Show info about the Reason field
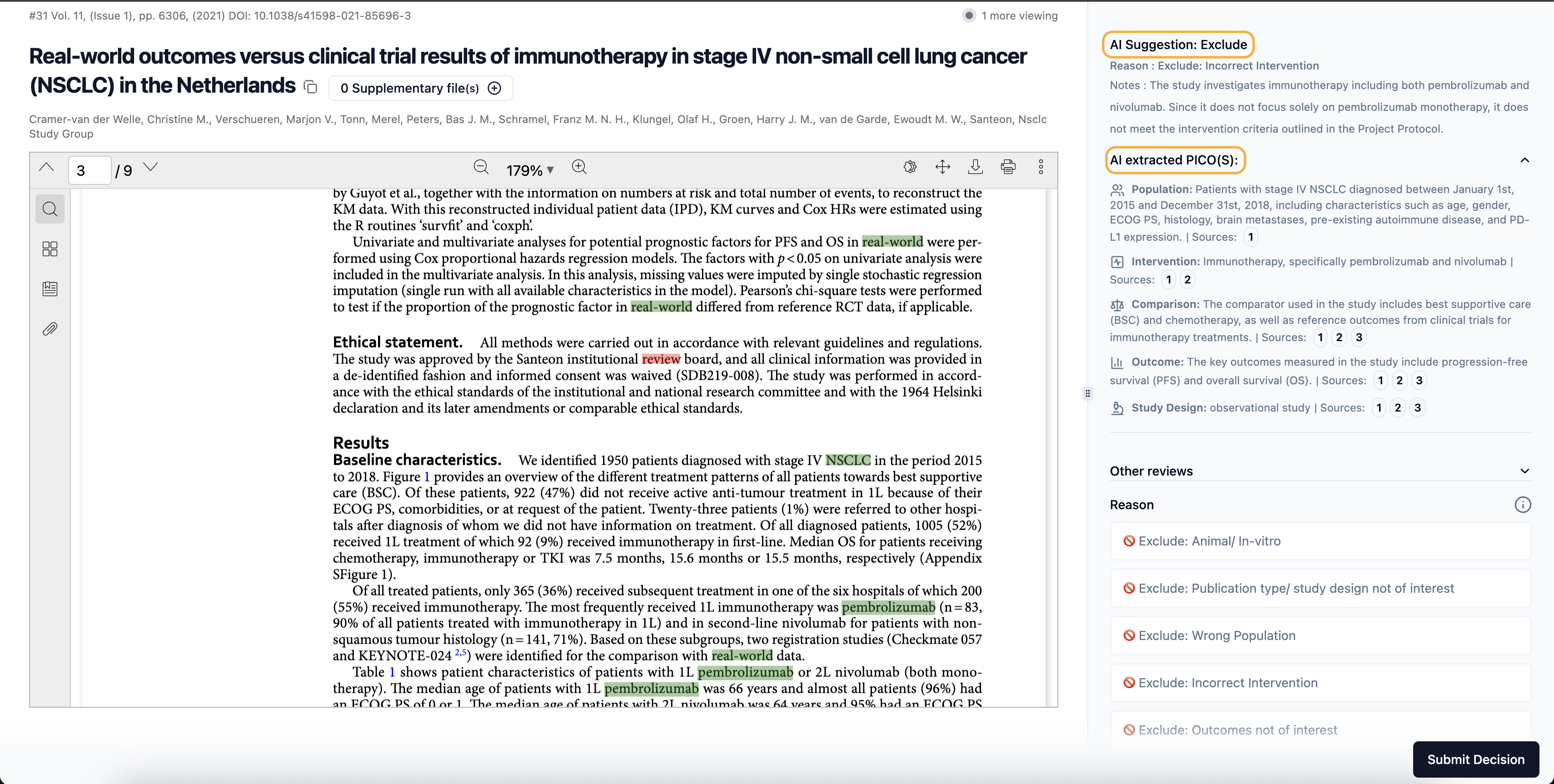Screen dimensions: 1554x784 click(x=1523, y=505)
